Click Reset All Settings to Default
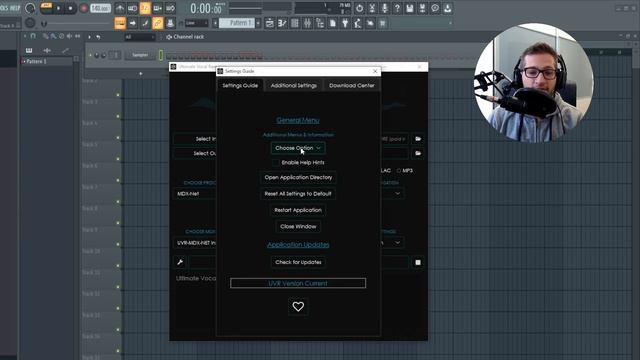 click(298, 193)
